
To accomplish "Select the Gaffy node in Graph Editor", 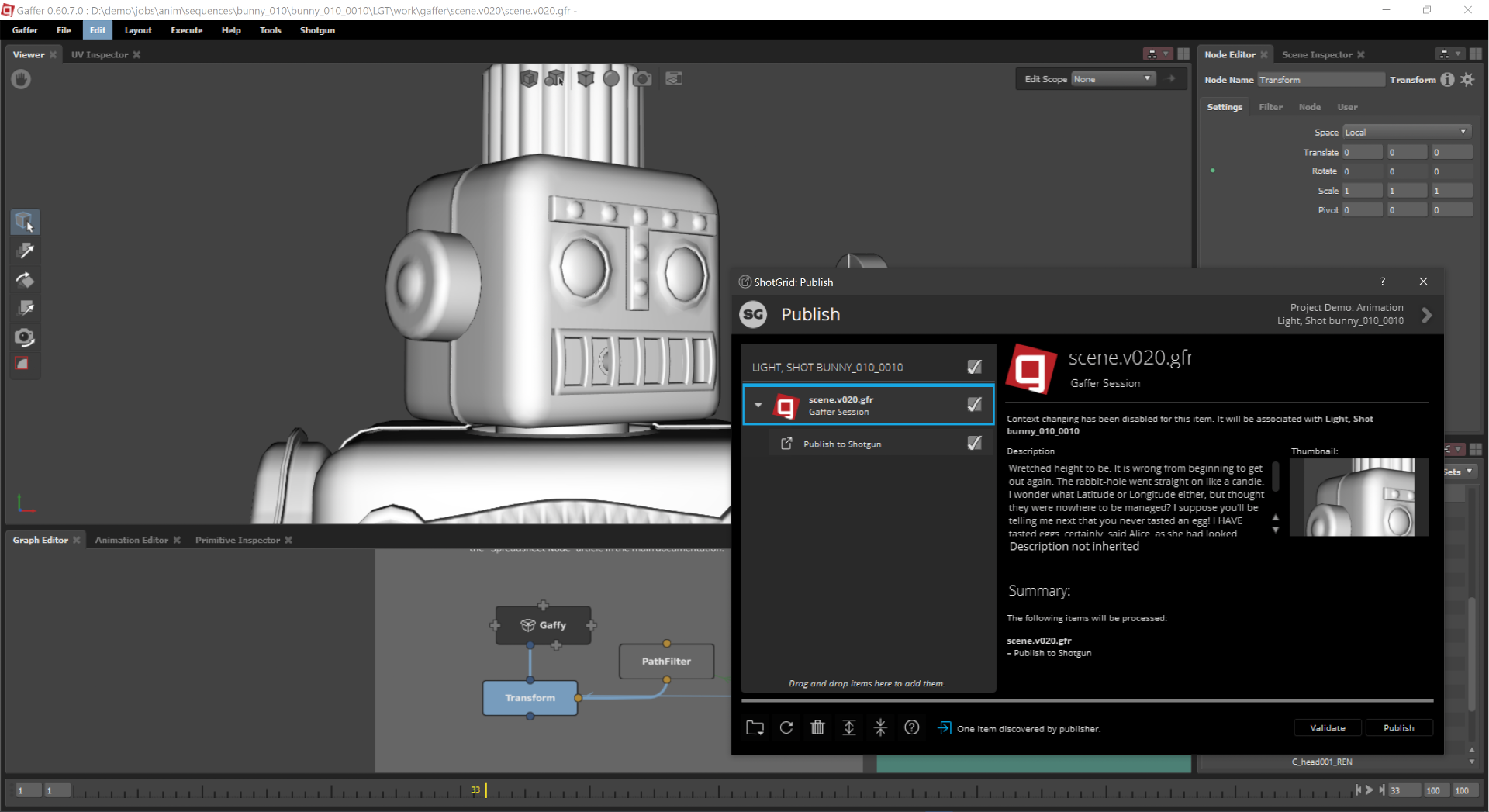I will [543, 625].
